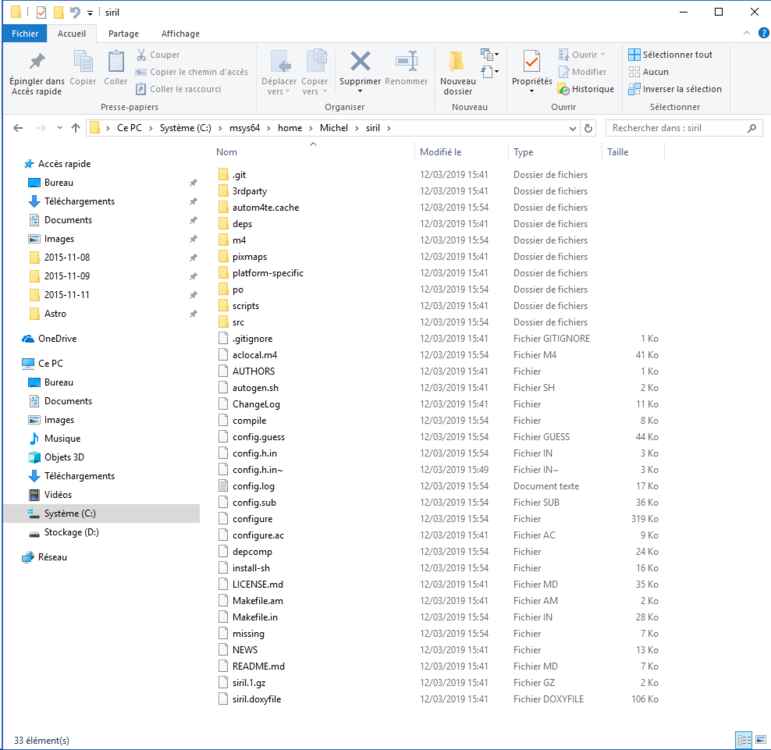
Task: Open the Copier vers menu
Action: (314, 73)
